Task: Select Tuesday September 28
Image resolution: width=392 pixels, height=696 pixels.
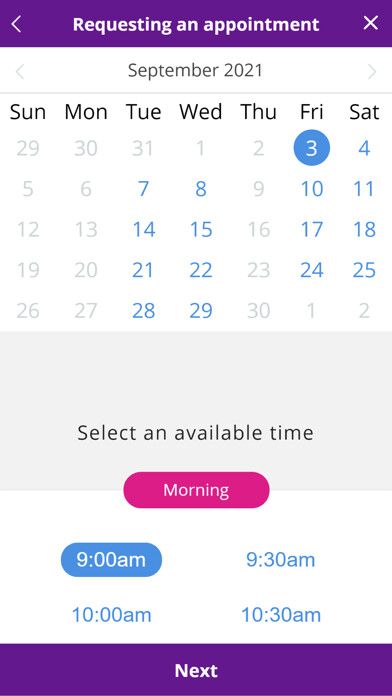Action: (x=143, y=311)
